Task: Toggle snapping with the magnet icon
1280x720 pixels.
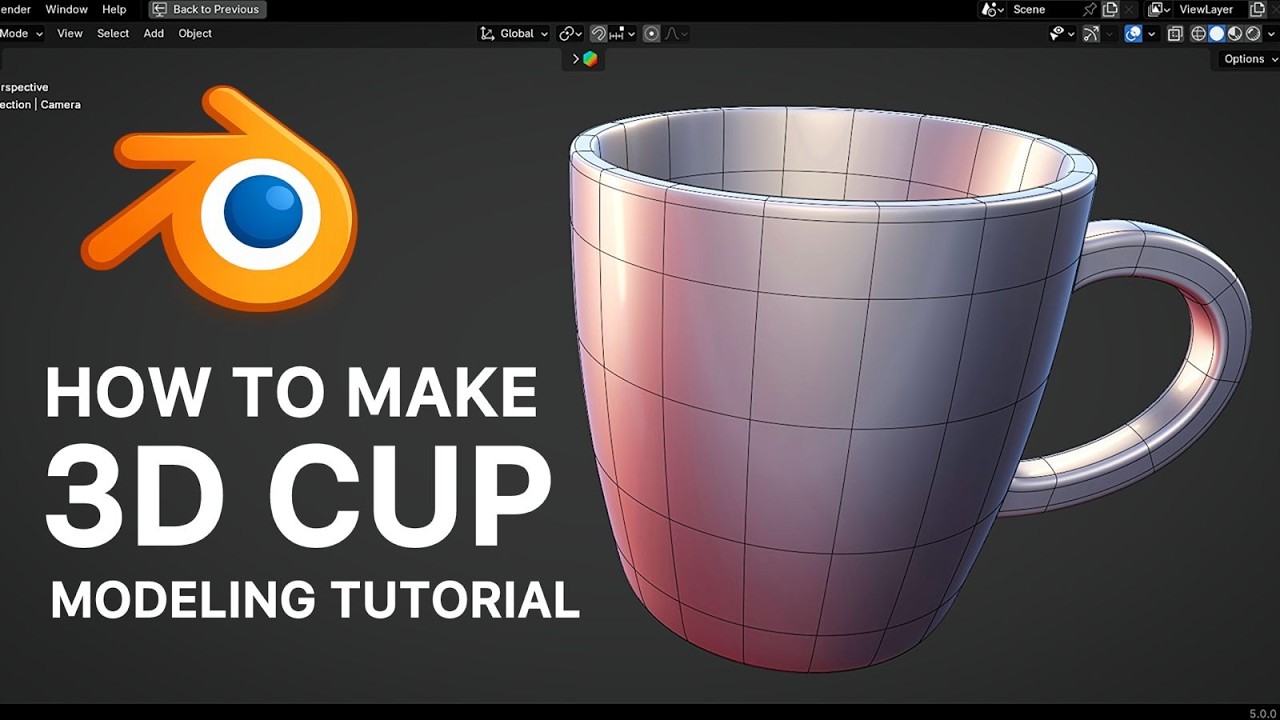Action: [x=599, y=33]
